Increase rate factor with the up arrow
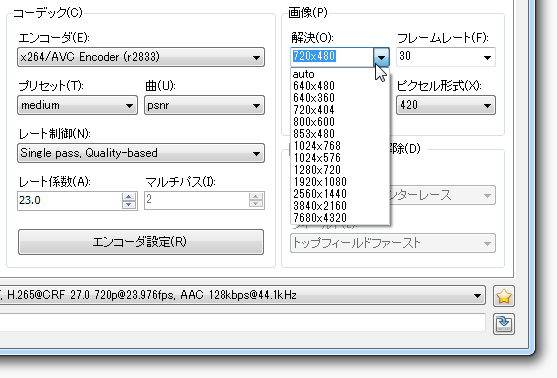Screen dimensions: 557x378 129,196
